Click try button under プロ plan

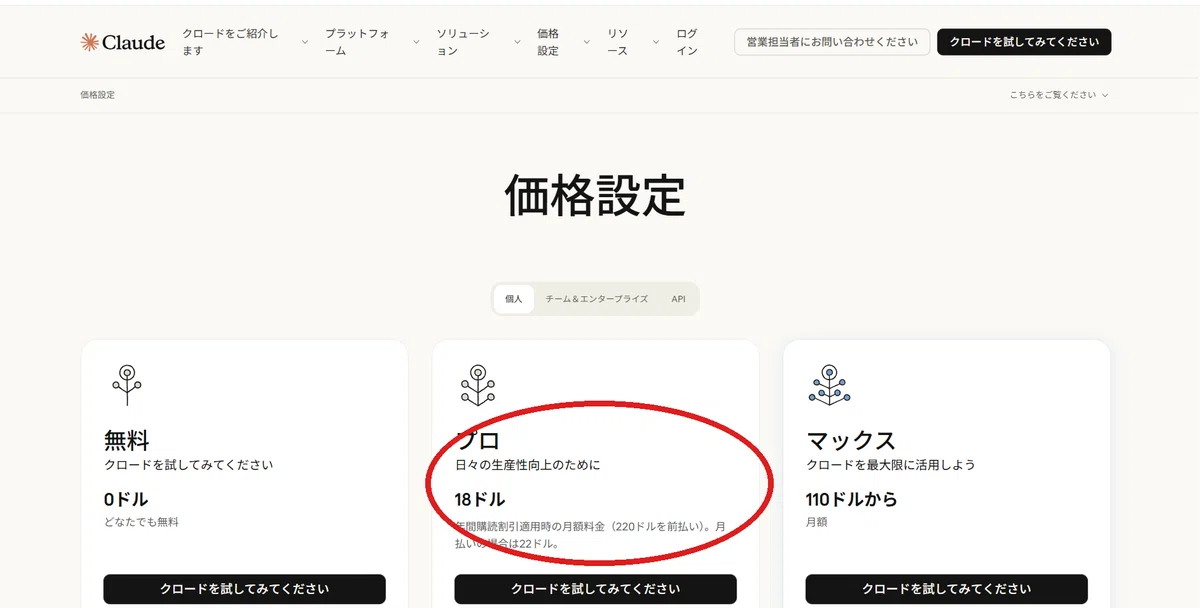coord(595,589)
